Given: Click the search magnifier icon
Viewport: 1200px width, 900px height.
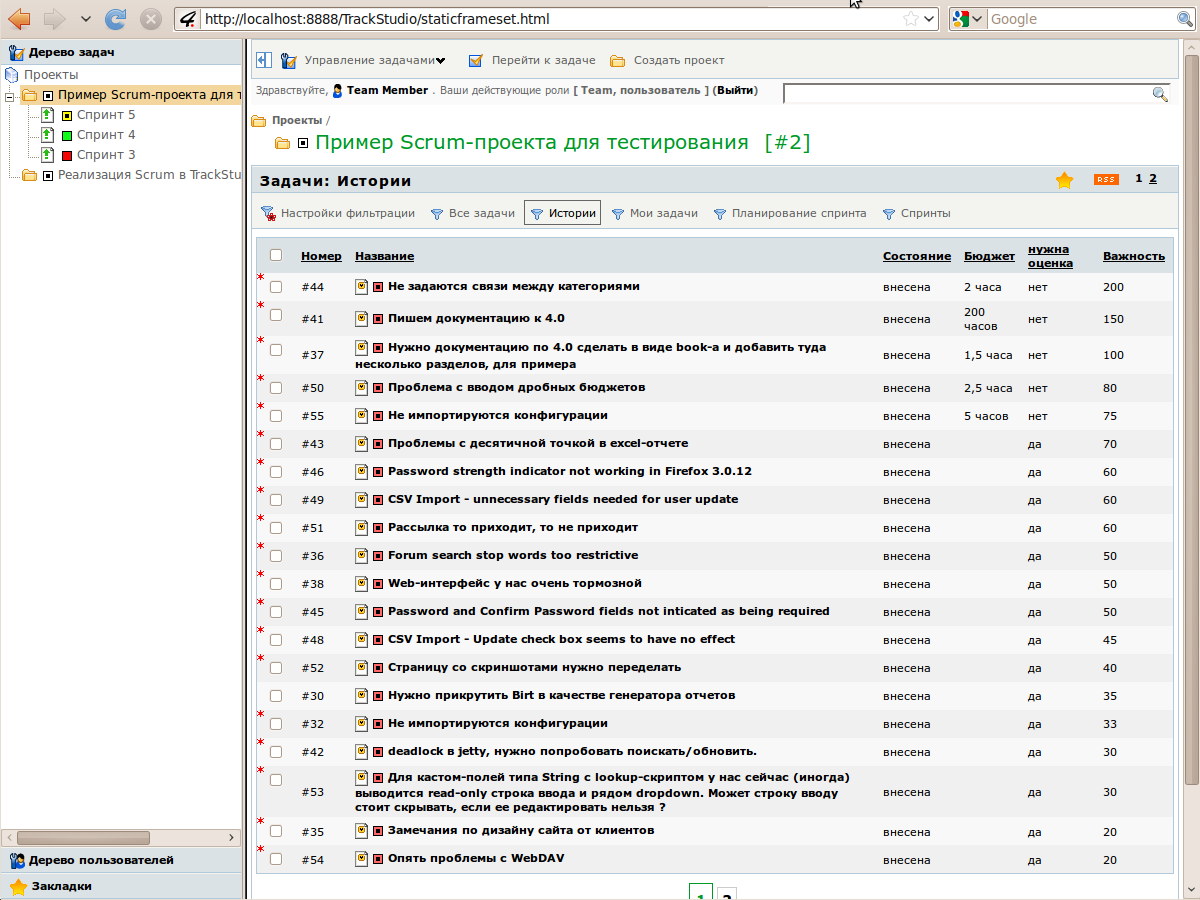Looking at the screenshot, I should pyautogui.click(x=1160, y=94).
